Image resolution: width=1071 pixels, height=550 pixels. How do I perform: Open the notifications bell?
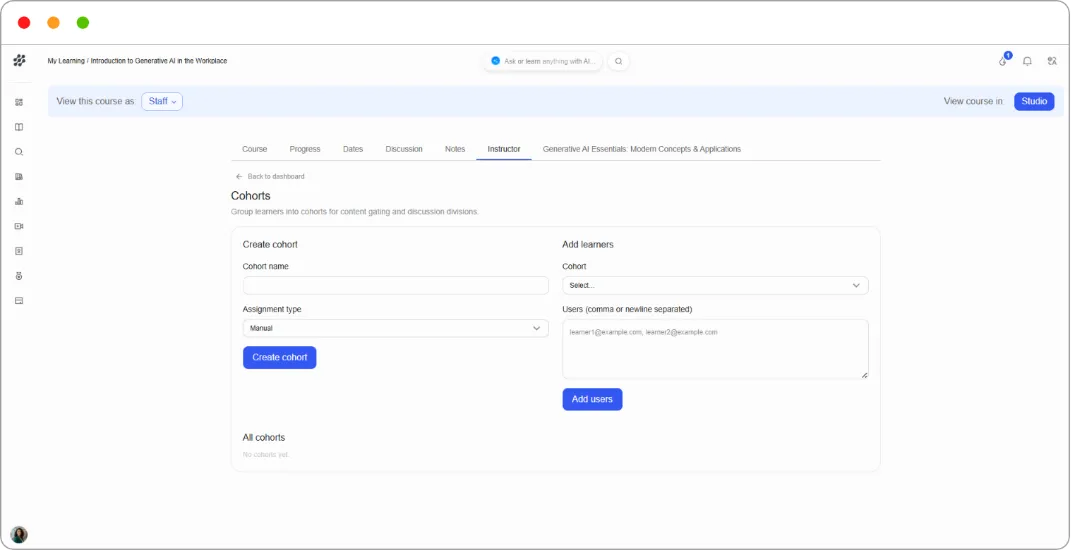click(1027, 61)
